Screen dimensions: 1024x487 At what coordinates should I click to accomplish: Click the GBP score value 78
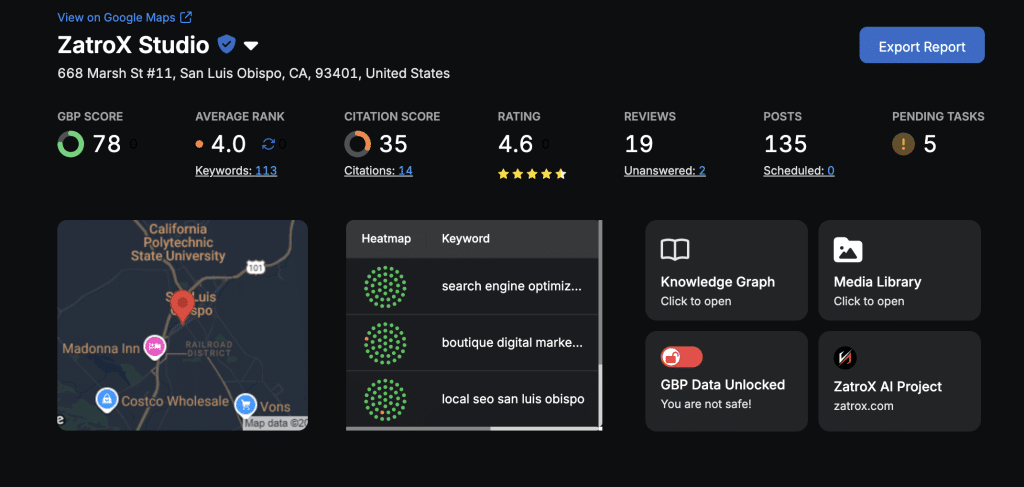106,144
